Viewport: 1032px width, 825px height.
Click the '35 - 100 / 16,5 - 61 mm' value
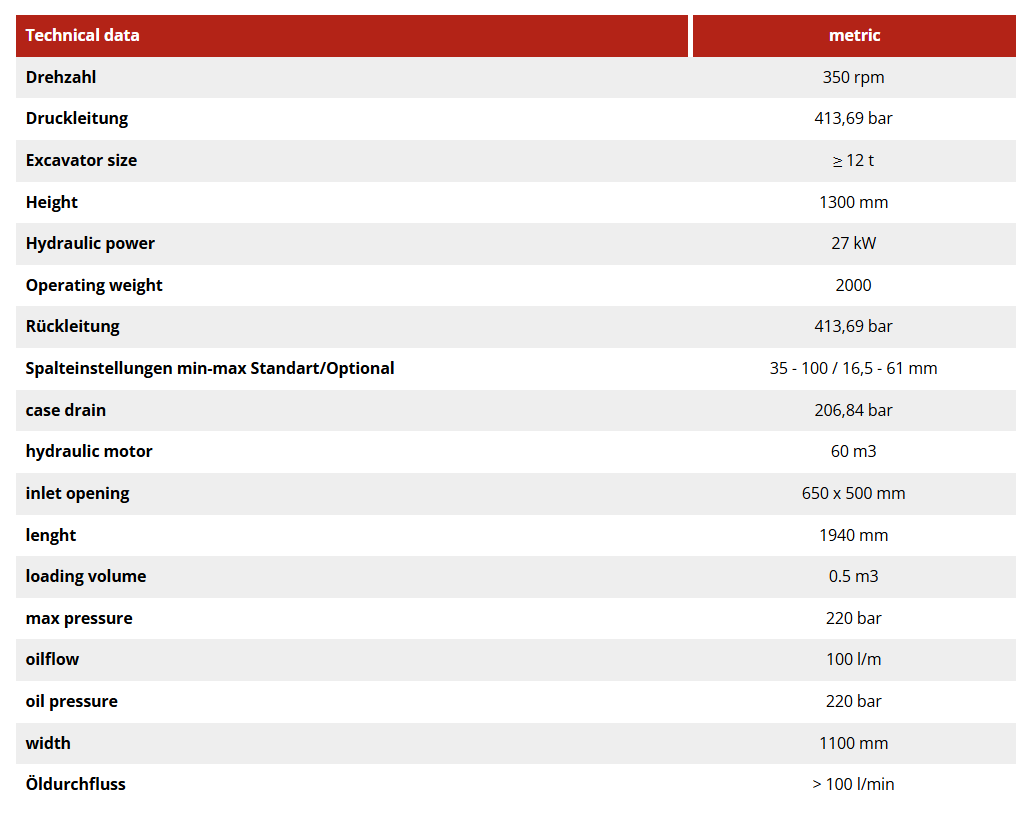[853, 368]
